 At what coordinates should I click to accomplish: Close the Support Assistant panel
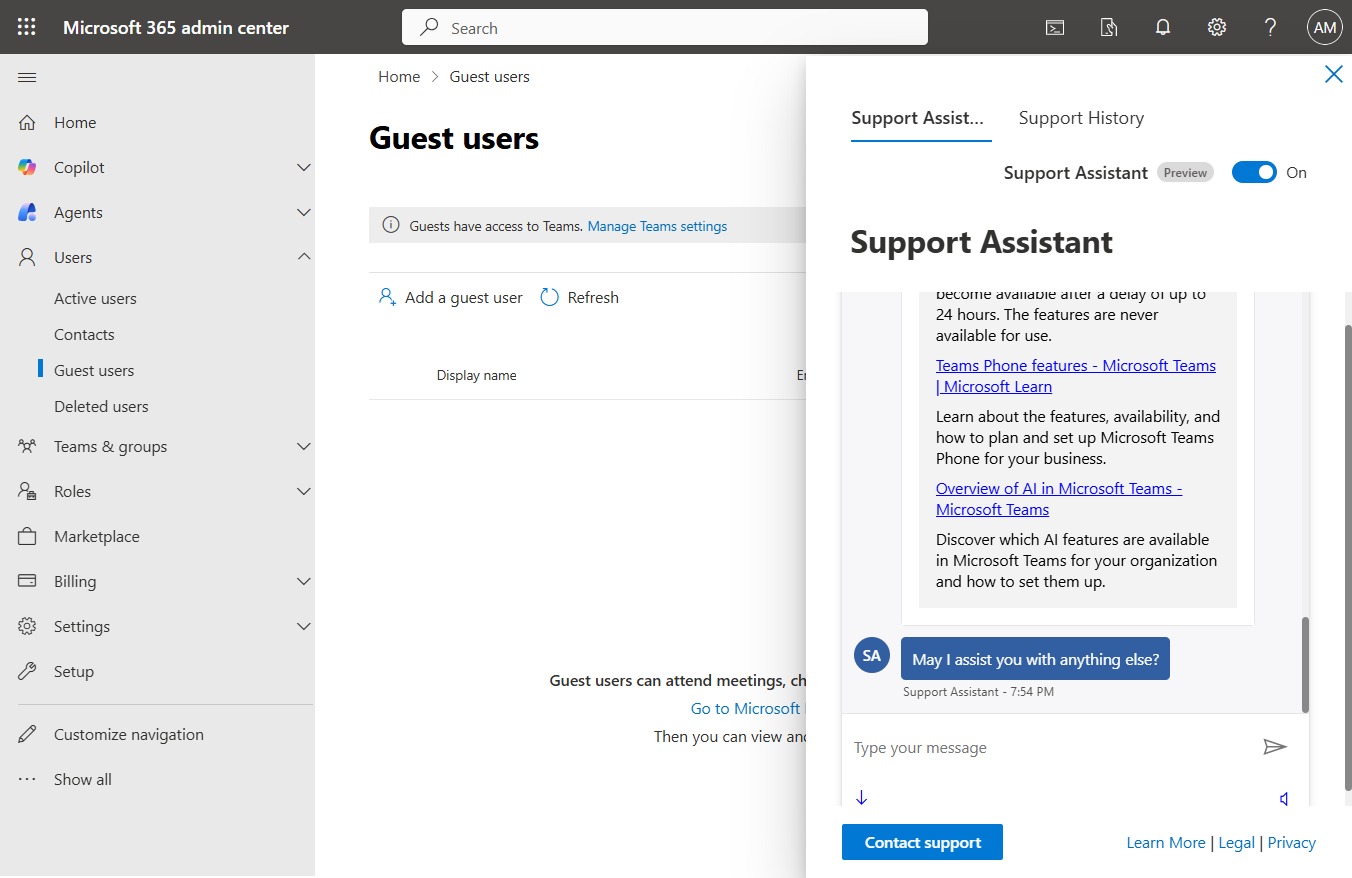point(1333,74)
